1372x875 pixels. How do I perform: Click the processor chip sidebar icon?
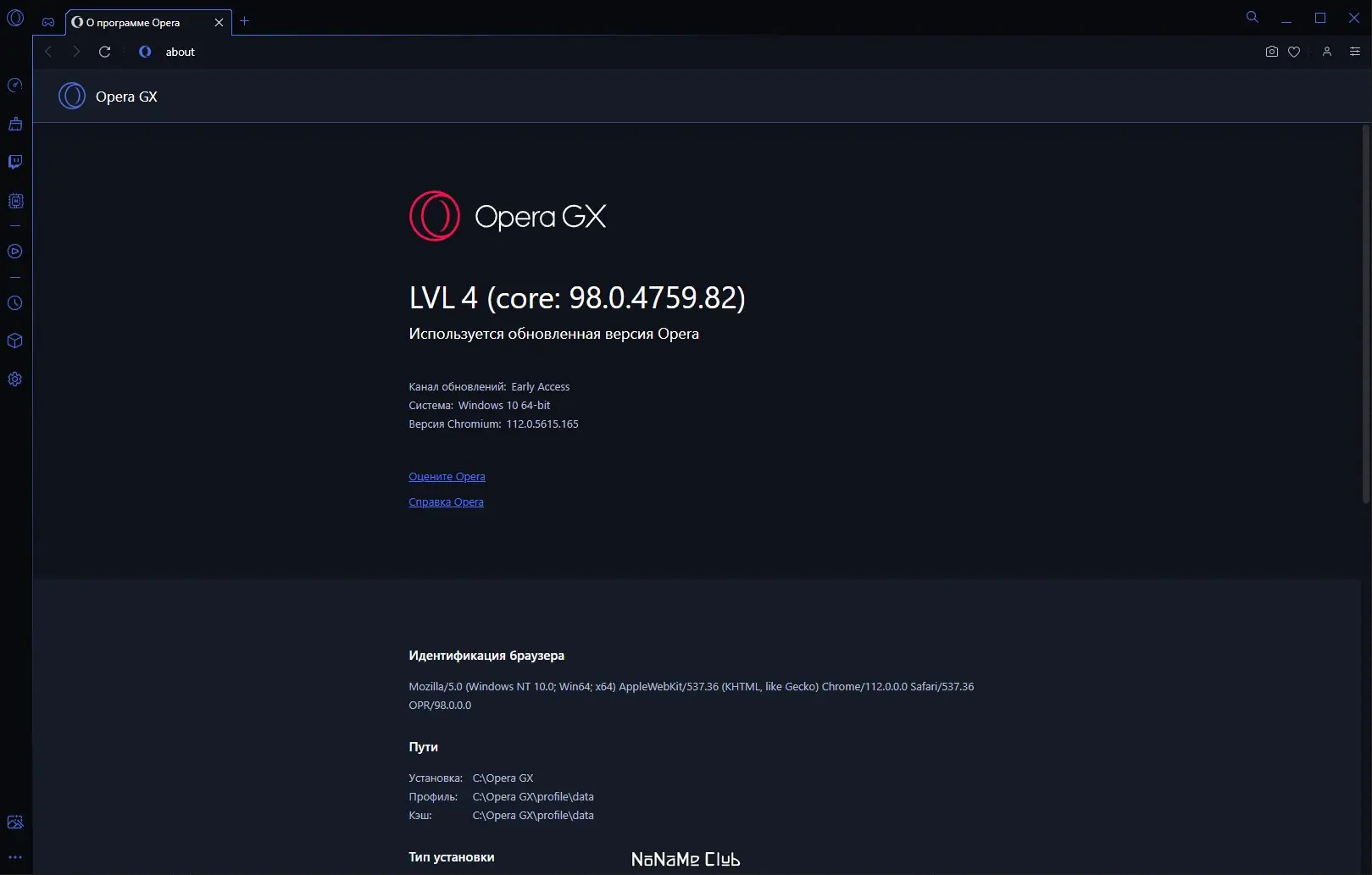click(x=15, y=201)
